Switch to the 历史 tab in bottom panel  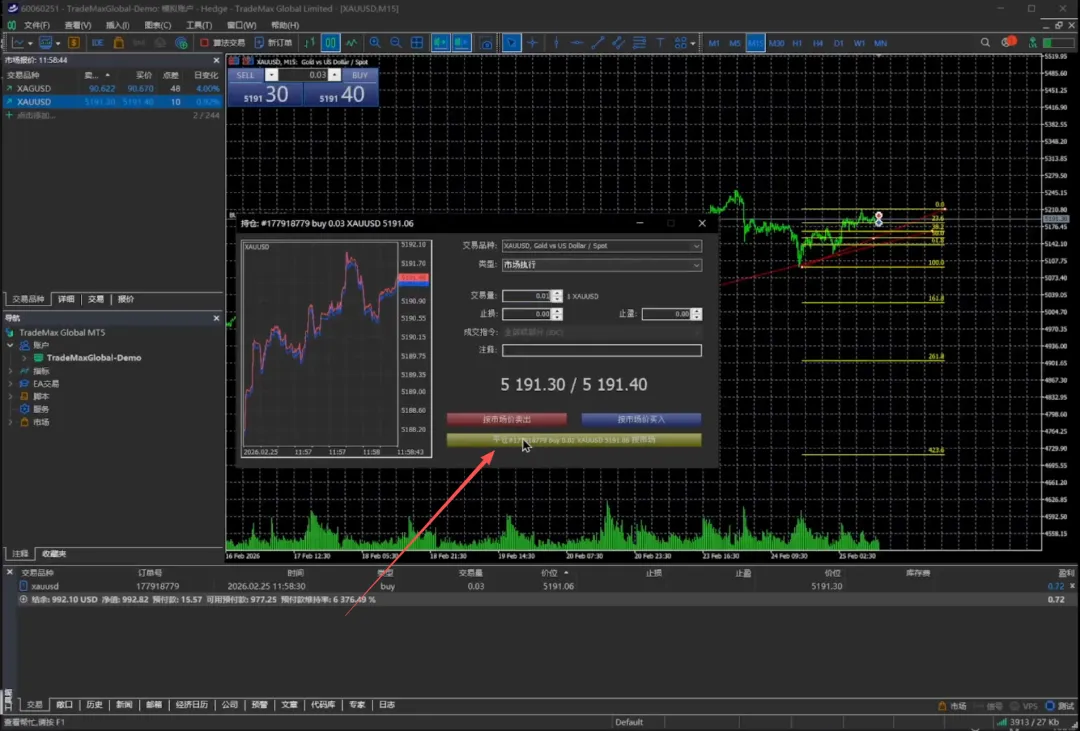[x=94, y=705]
